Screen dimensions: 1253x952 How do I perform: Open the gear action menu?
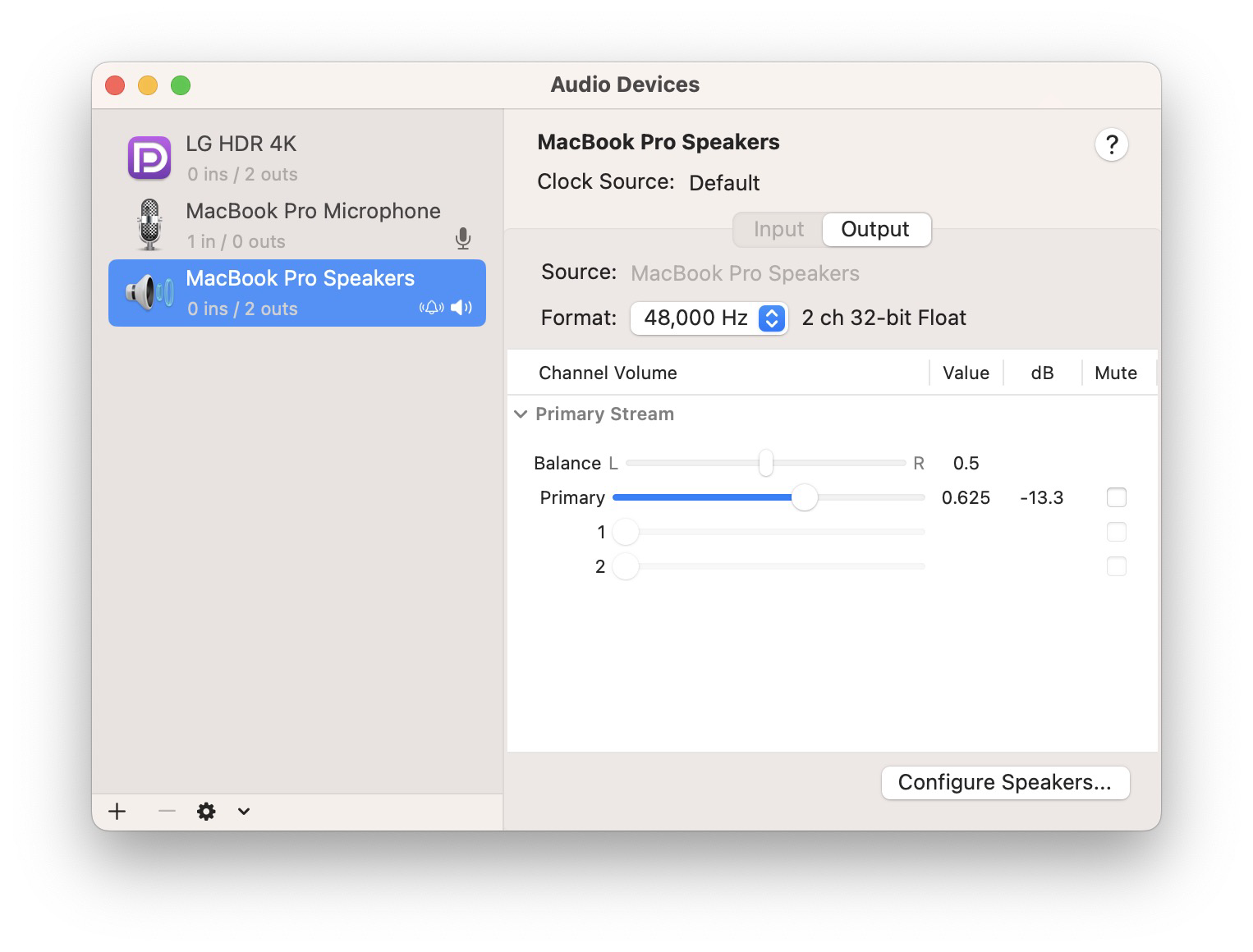pos(206,812)
